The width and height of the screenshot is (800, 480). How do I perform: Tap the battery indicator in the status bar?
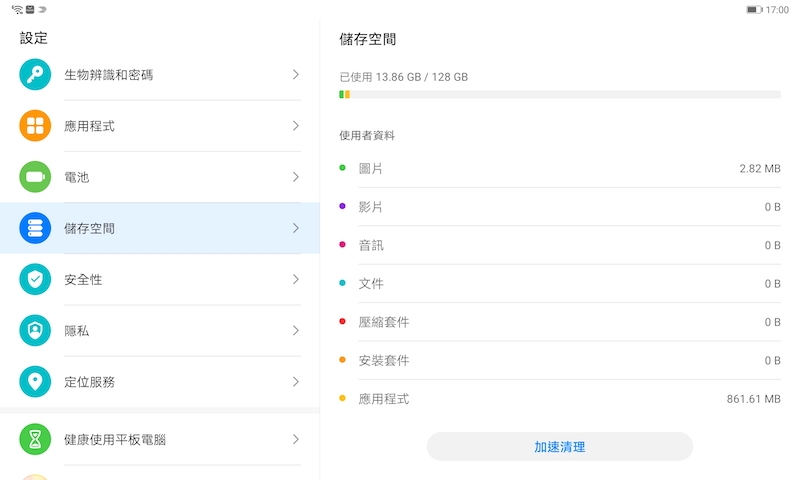coord(754,10)
